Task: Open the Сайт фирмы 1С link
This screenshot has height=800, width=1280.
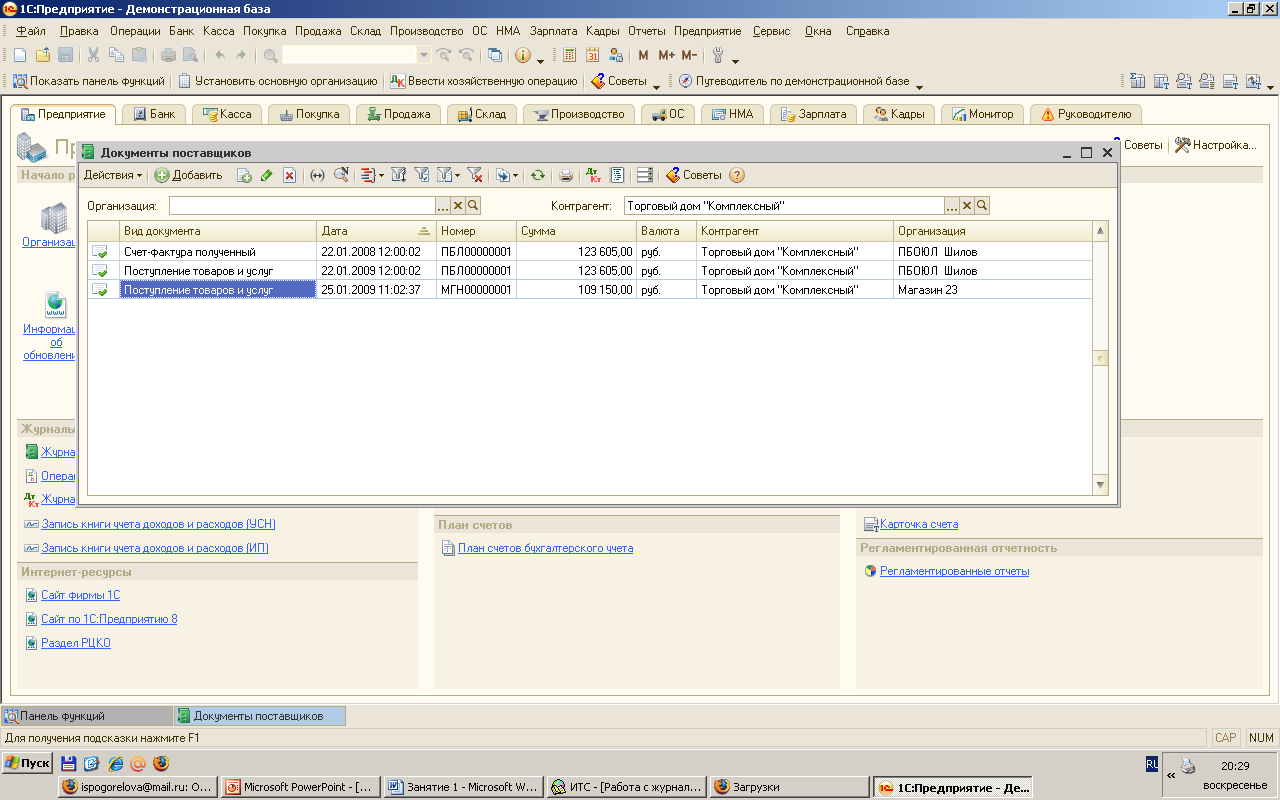Action: click(80, 595)
